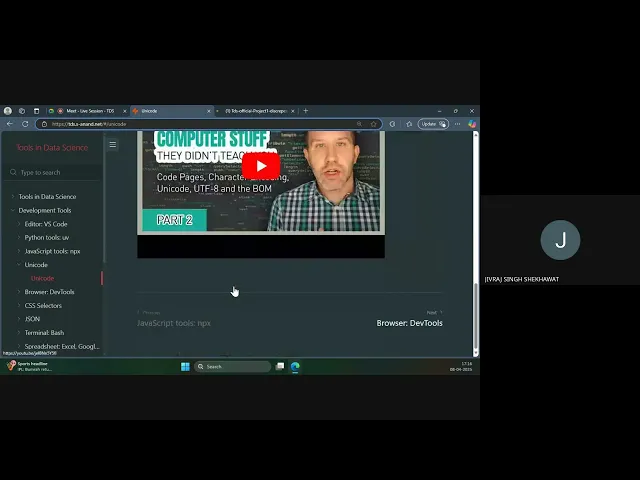
Task: Add this page to favorites
Action: (x=373, y=124)
